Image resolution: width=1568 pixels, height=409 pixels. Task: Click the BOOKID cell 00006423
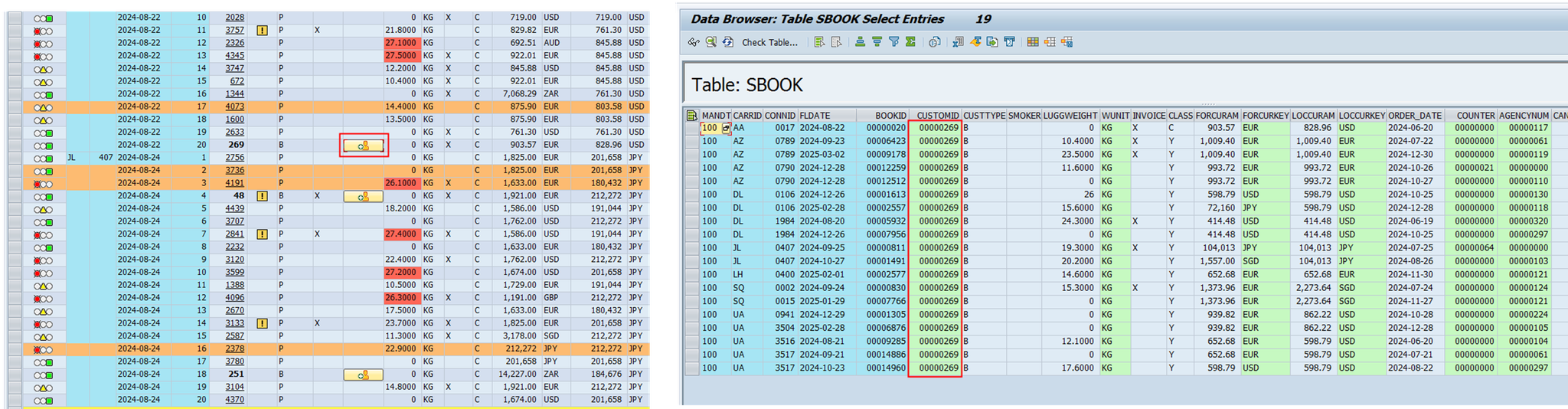coord(882,142)
